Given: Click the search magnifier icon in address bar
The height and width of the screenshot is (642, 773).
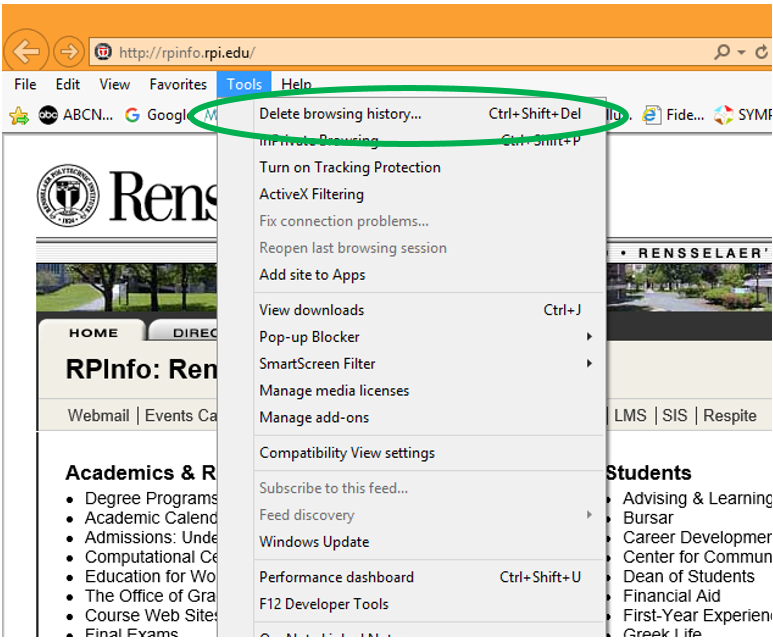Looking at the screenshot, I should pos(722,51).
